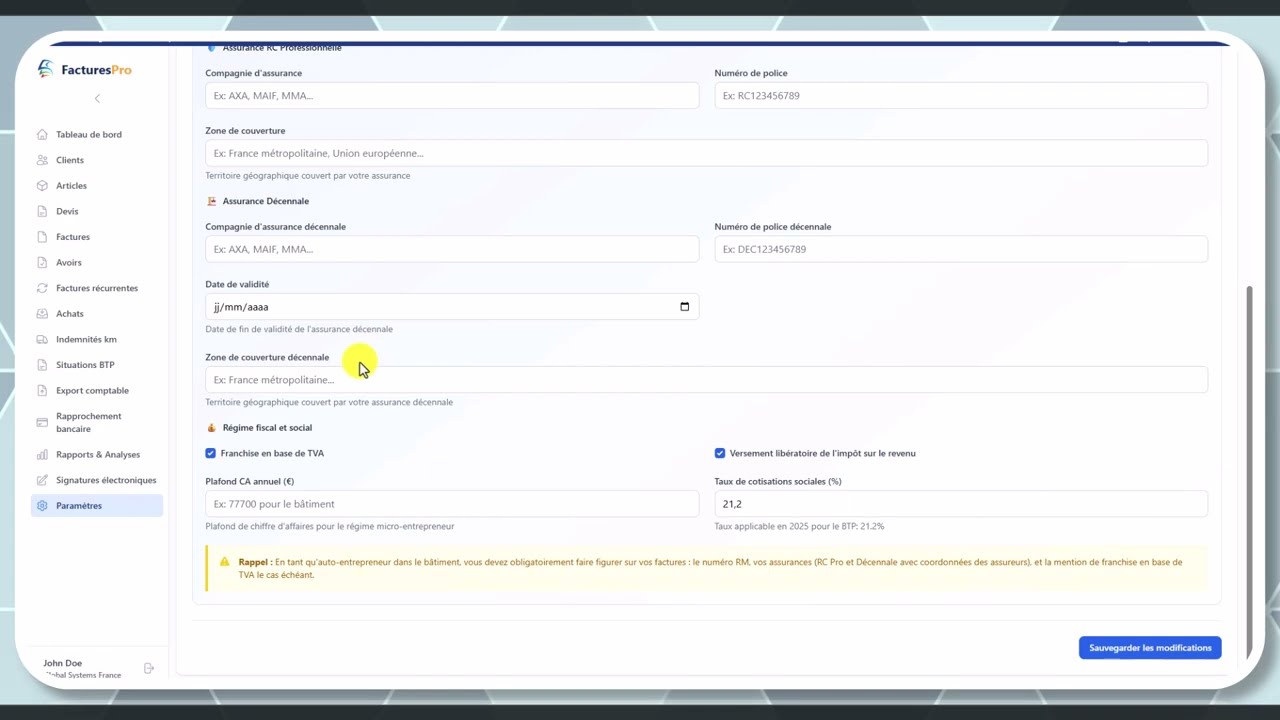
Task: Click the Avoirs icon in the sidebar
Action: coord(42,263)
